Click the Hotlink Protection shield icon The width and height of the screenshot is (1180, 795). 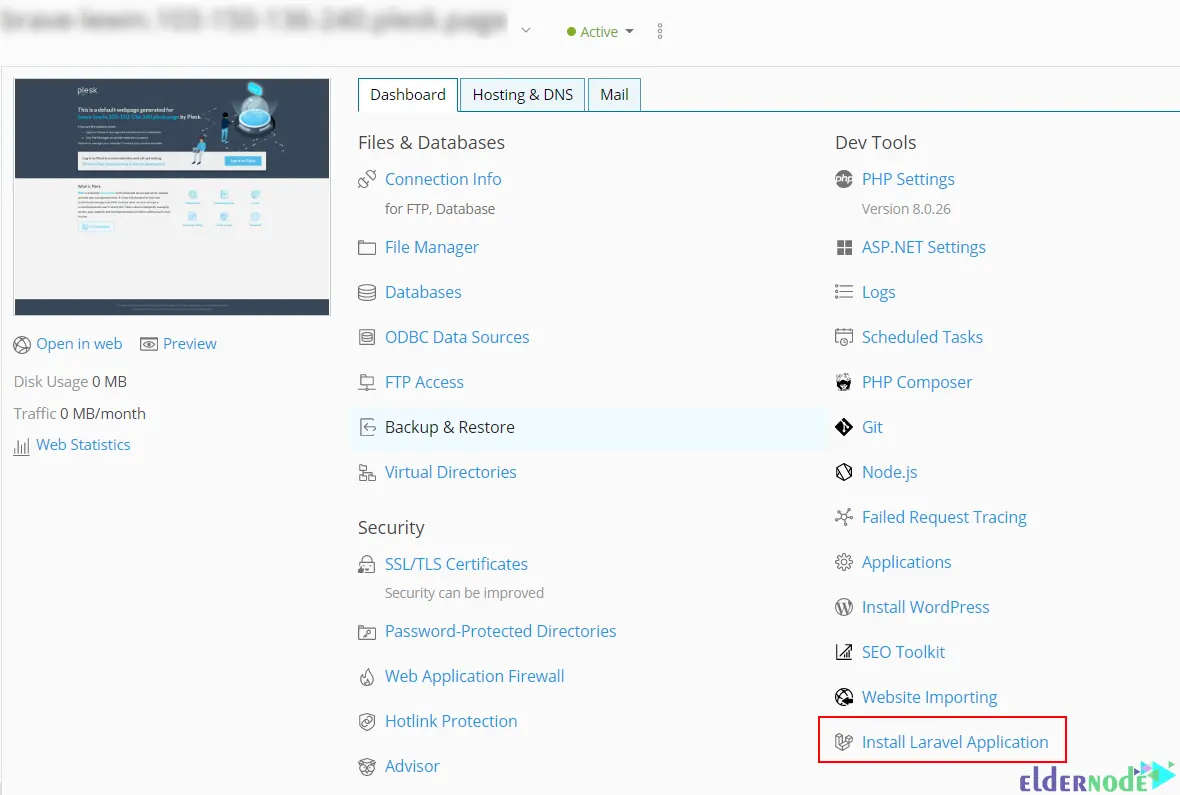[367, 722]
